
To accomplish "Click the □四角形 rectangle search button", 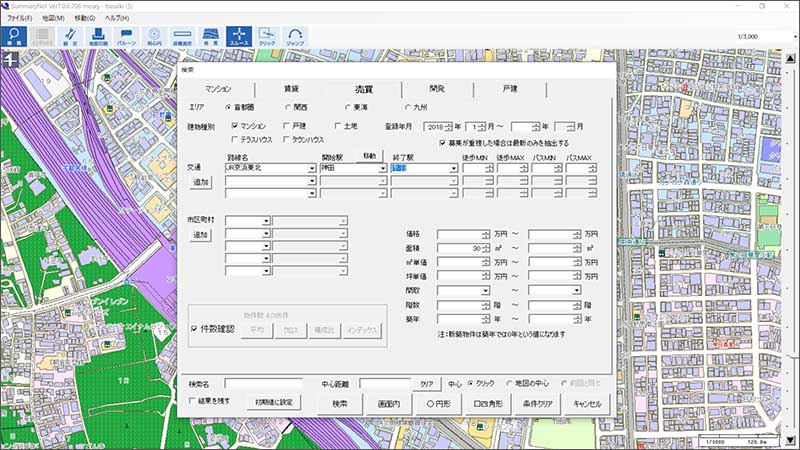I will point(488,404).
